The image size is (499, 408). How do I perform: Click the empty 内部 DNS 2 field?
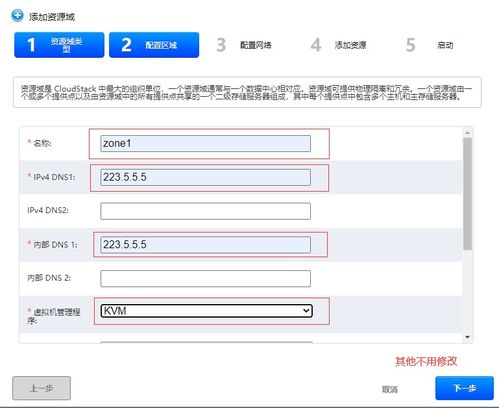[x=205, y=279]
